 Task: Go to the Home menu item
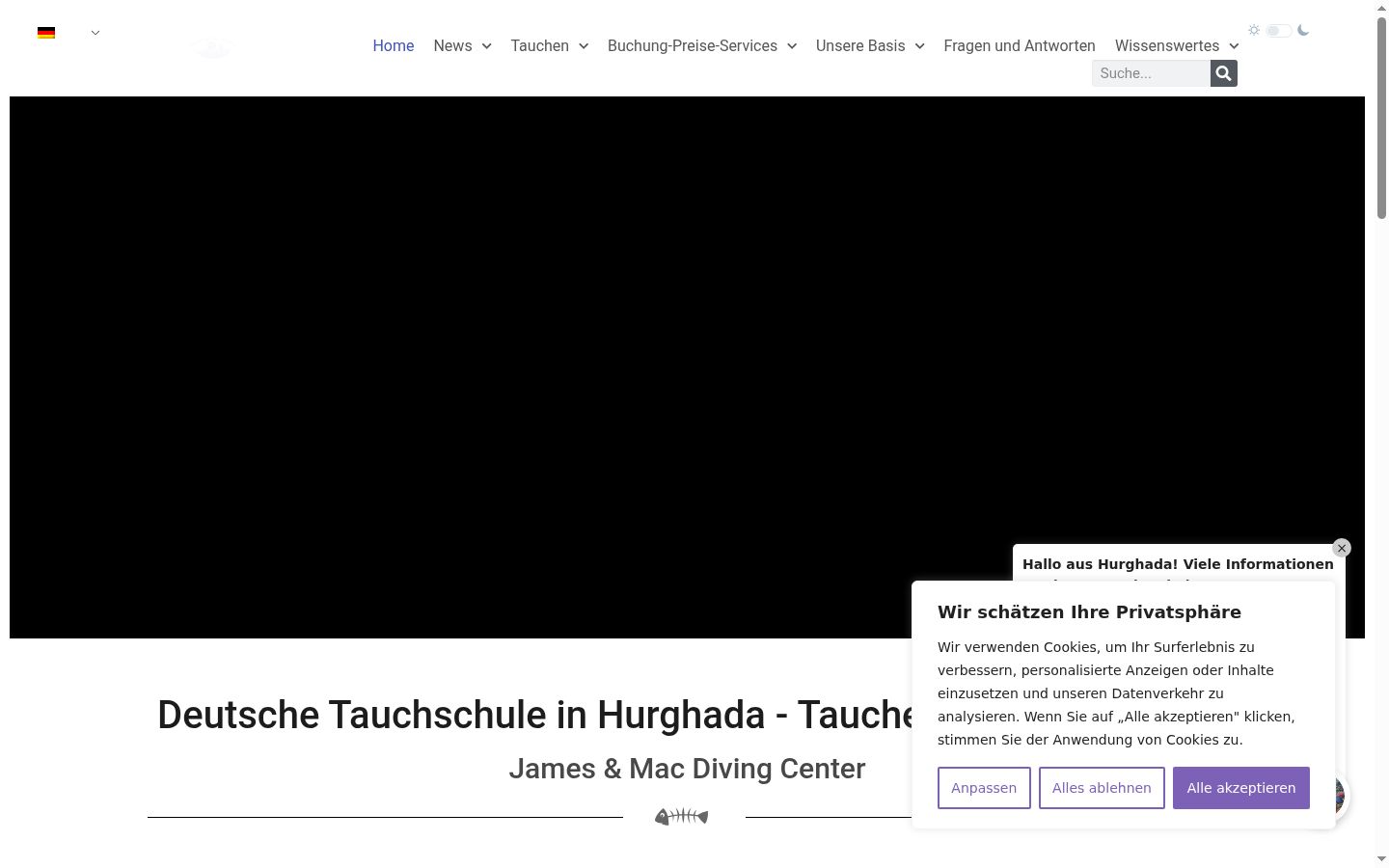pos(394,46)
